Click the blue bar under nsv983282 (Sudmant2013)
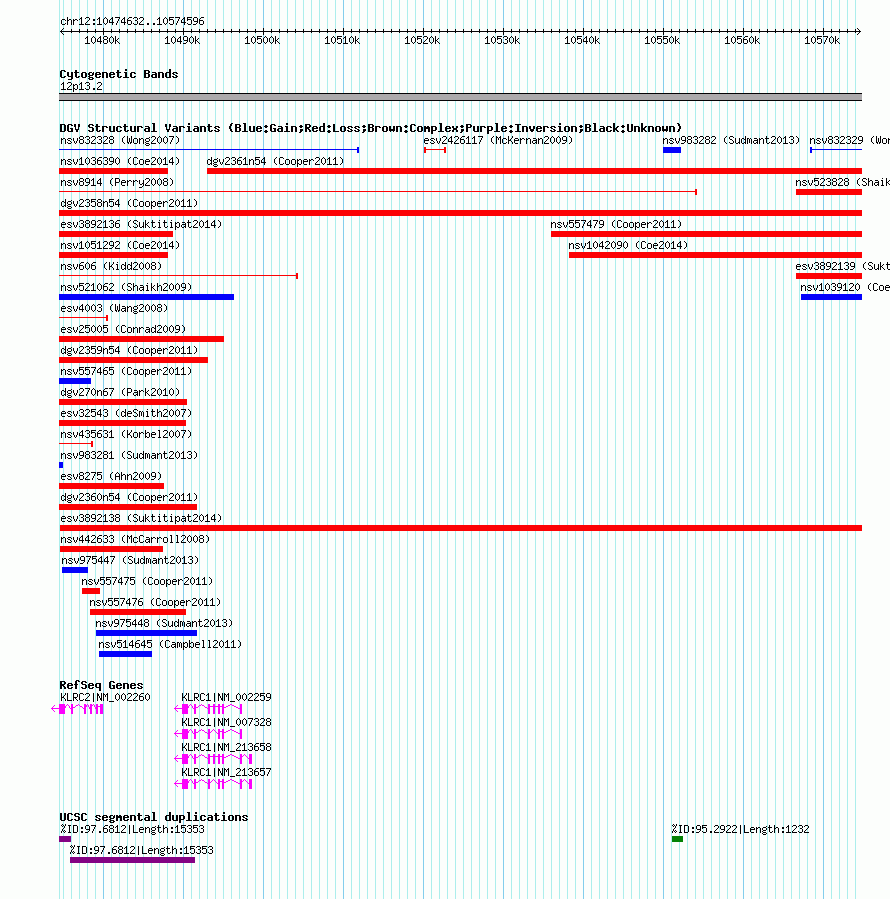 click(x=672, y=150)
